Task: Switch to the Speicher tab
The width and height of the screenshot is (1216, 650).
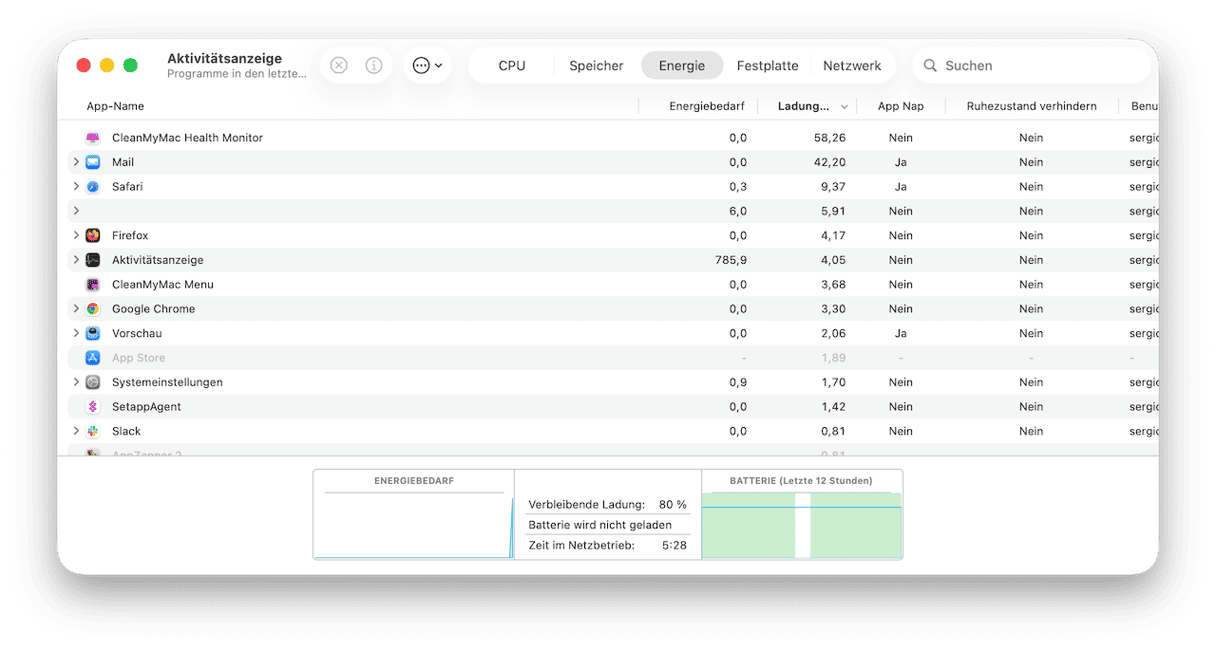Action: (x=596, y=66)
